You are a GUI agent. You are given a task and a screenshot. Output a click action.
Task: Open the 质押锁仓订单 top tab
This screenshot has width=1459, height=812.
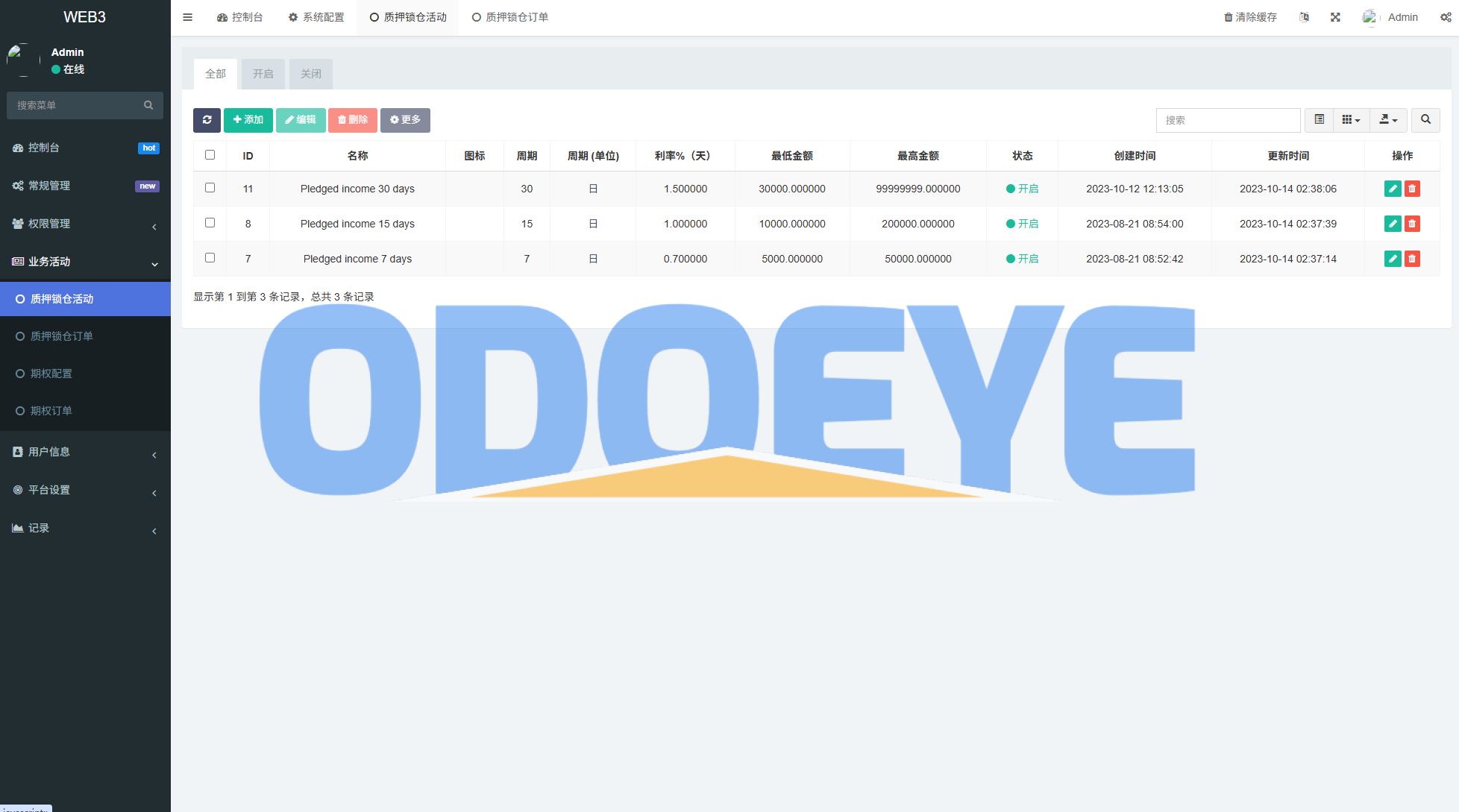510,17
